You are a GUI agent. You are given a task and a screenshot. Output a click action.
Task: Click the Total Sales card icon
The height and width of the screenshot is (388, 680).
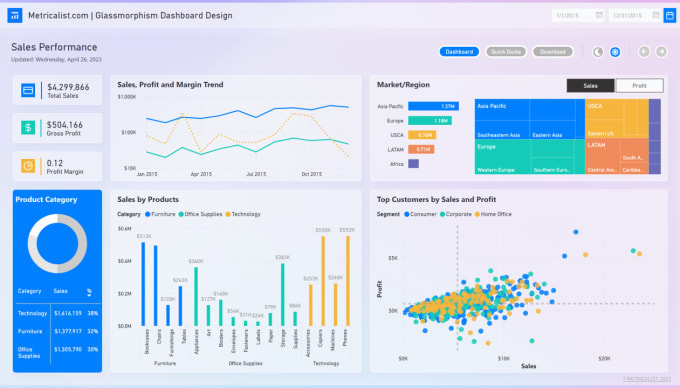[28, 90]
